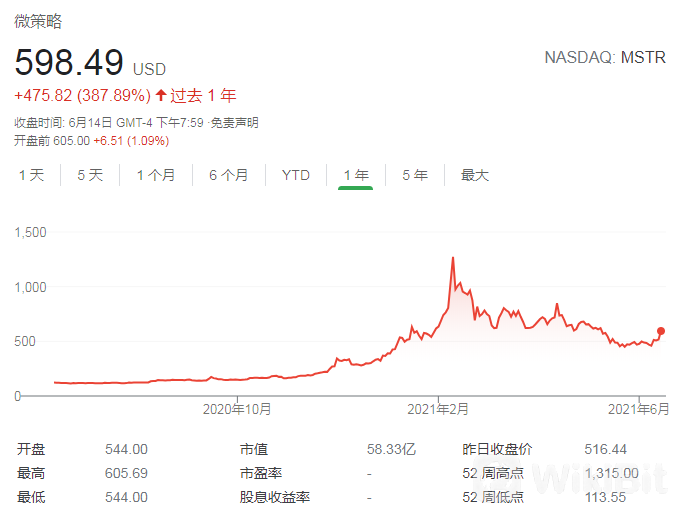Image resolution: width=683 pixels, height=521 pixels.
Task: Click the NASDAQ: MSTR ticker label
Action: 605,58
